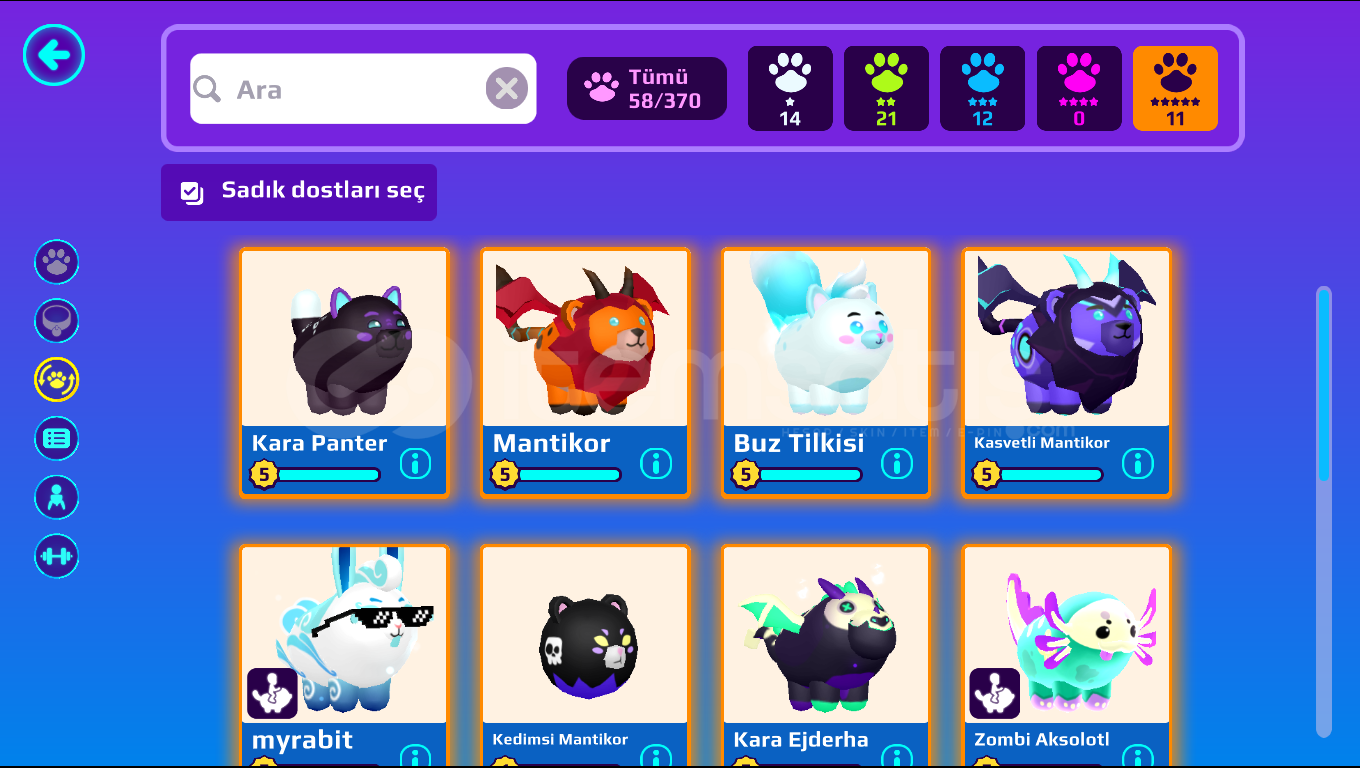The height and width of the screenshot is (768, 1360).
Task: Open the list sidebar icon
Action: click(x=57, y=439)
